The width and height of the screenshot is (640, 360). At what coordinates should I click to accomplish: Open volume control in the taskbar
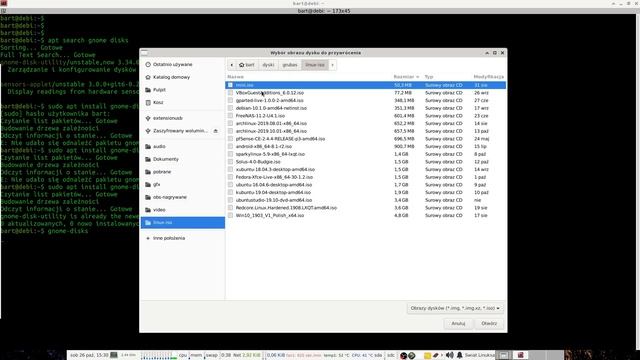click(449, 355)
